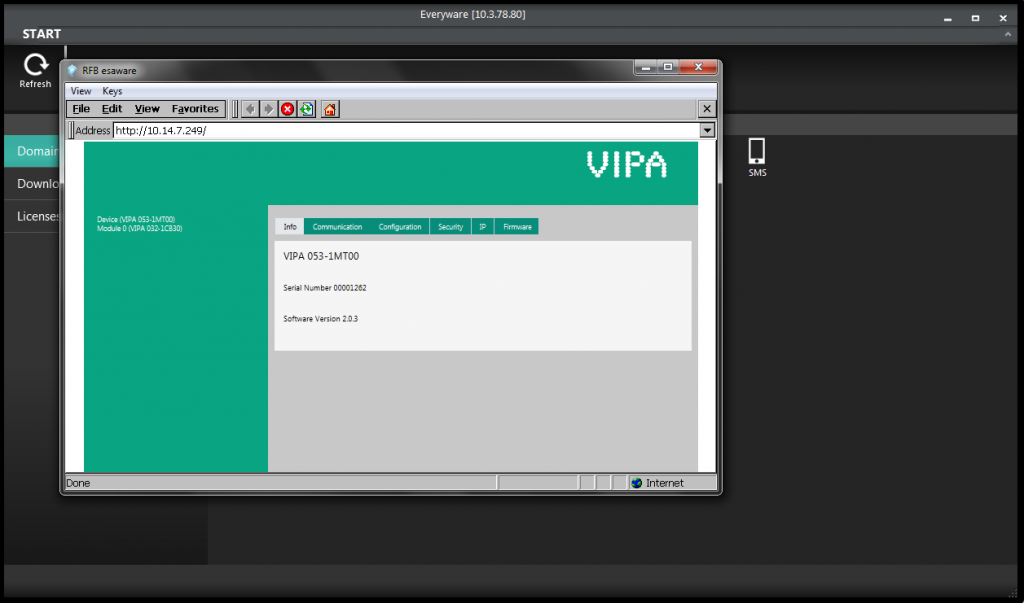This screenshot has height=603, width=1024.
Task: Minimize the RFB esaware window
Action: (645, 67)
